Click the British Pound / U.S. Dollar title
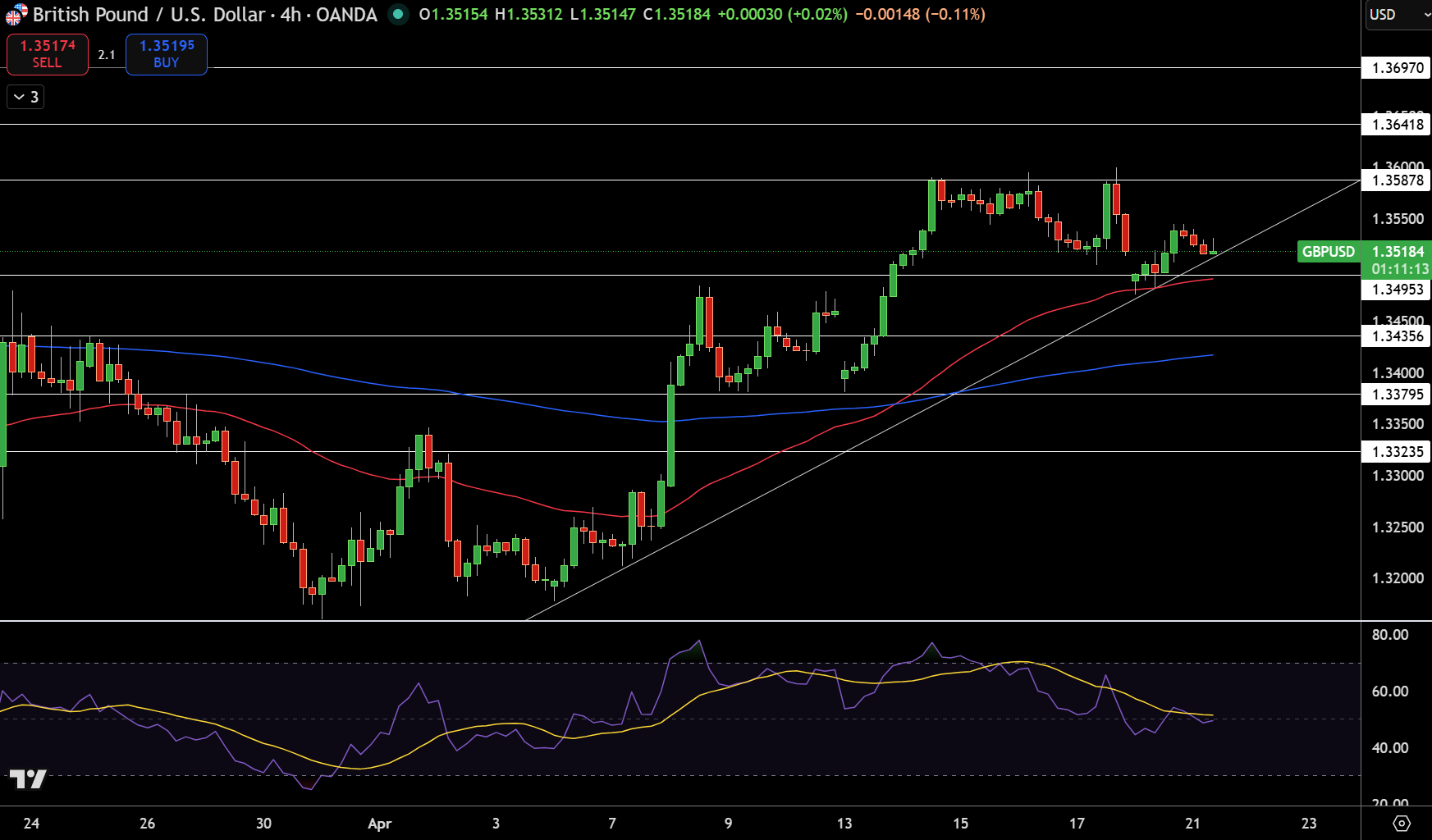Viewport: 1432px width, 840px height. 149,14
